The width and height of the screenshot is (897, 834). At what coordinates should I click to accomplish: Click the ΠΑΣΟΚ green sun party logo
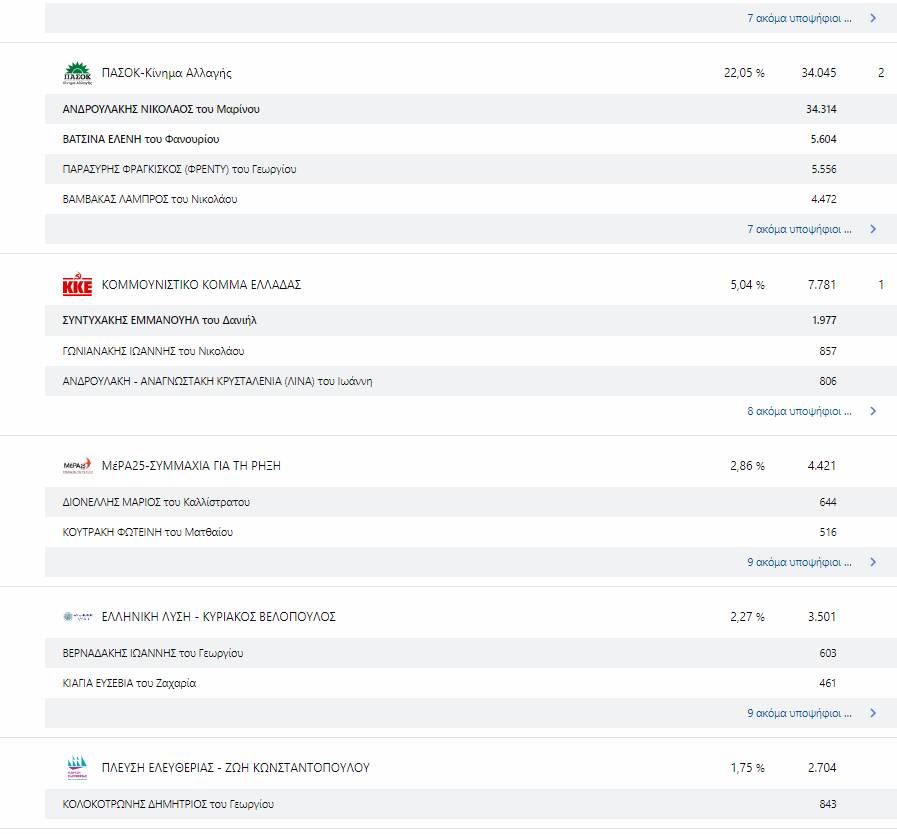[77, 73]
